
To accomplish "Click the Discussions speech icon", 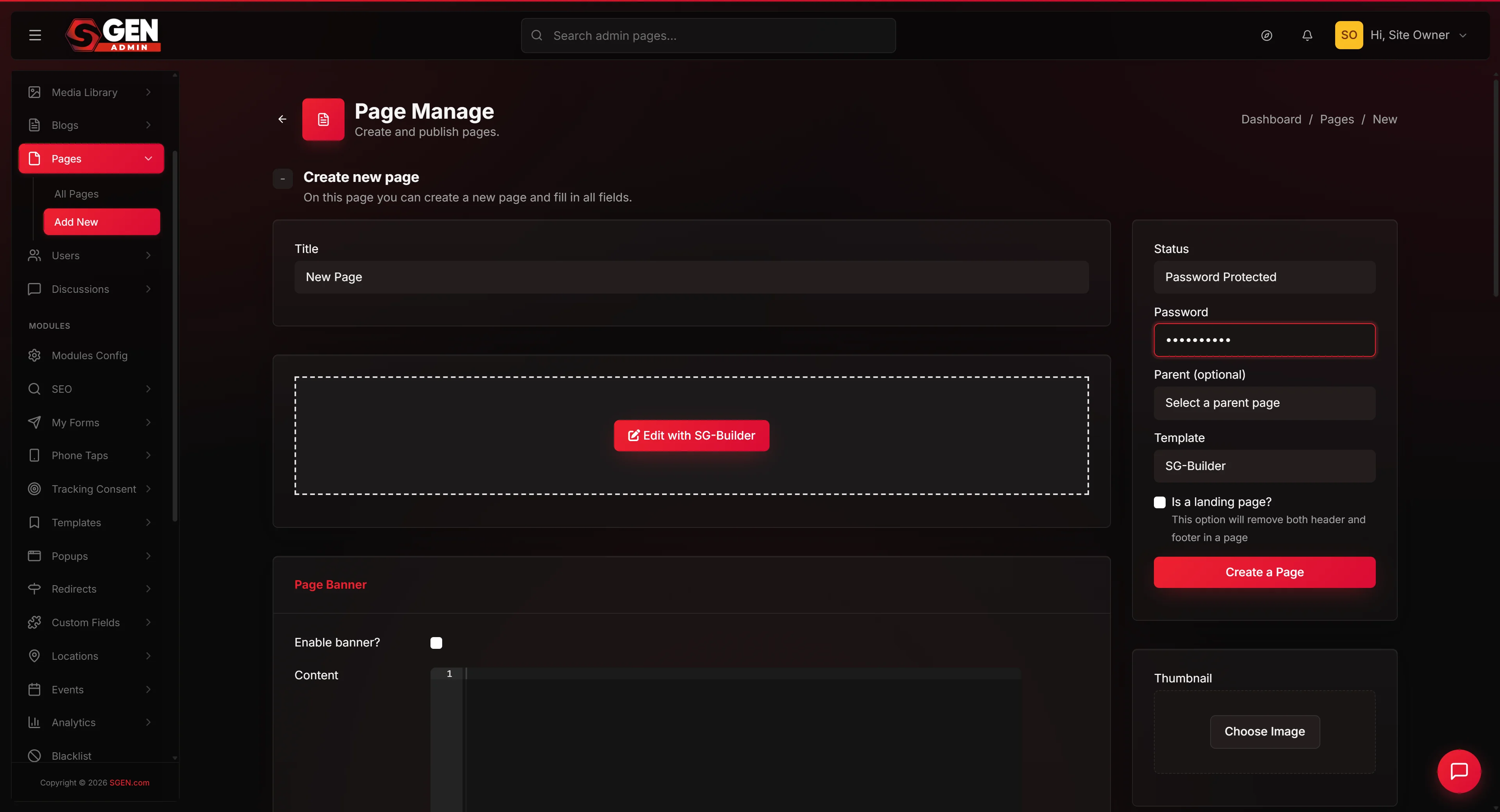I will pos(34,289).
